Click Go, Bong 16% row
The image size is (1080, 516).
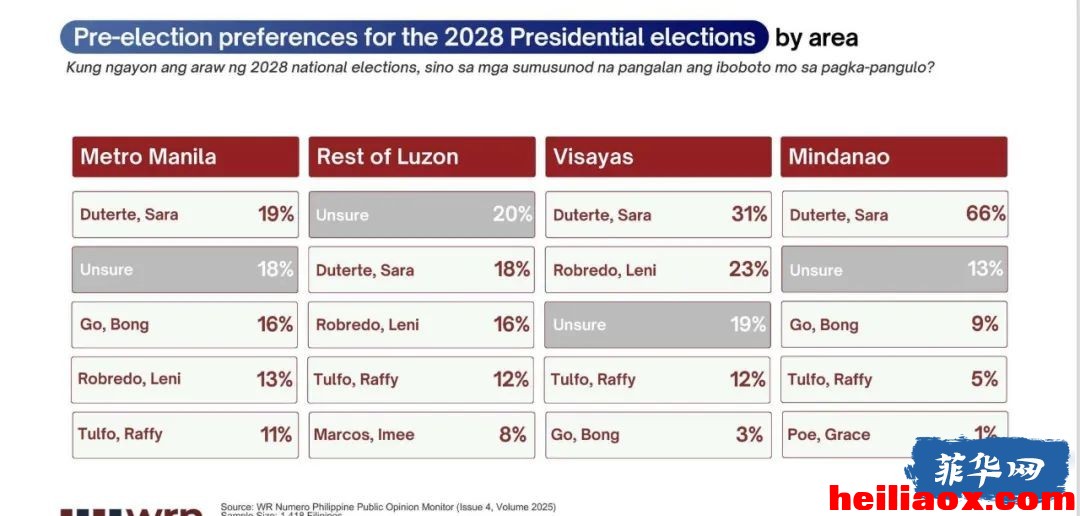pos(185,324)
